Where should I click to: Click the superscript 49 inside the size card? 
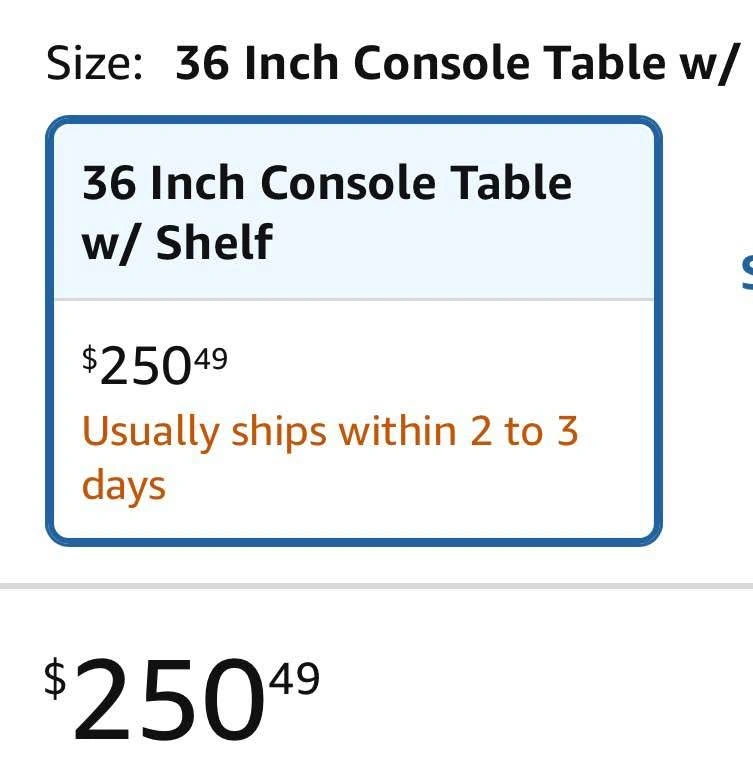(x=210, y=358)
